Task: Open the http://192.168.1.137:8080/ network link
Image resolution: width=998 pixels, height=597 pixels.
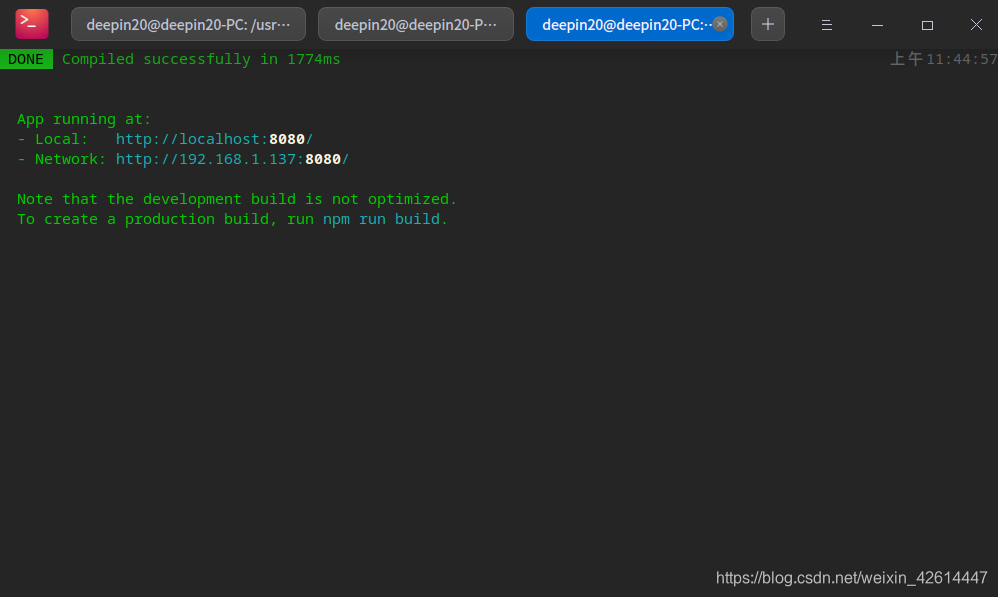Action: coord(232,159)
